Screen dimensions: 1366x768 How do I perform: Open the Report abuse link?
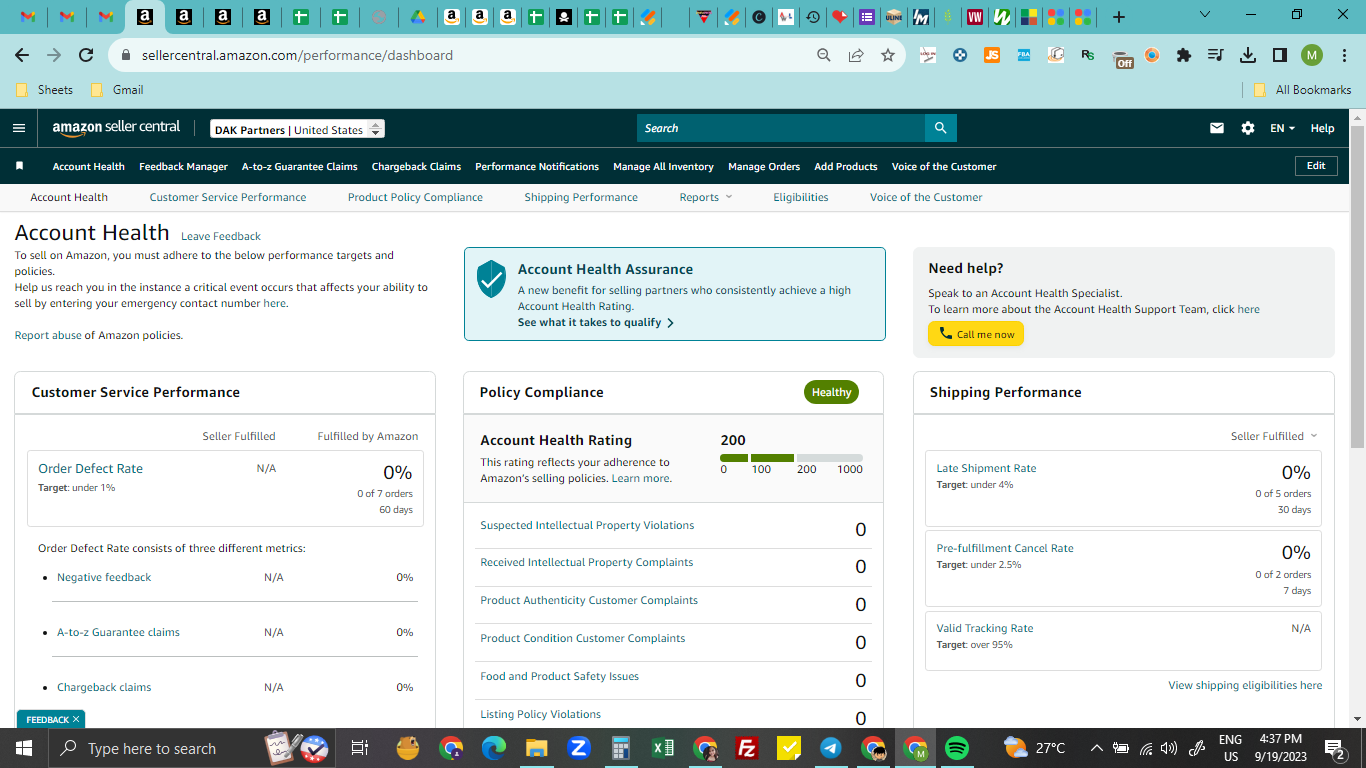tap(48, 335)
